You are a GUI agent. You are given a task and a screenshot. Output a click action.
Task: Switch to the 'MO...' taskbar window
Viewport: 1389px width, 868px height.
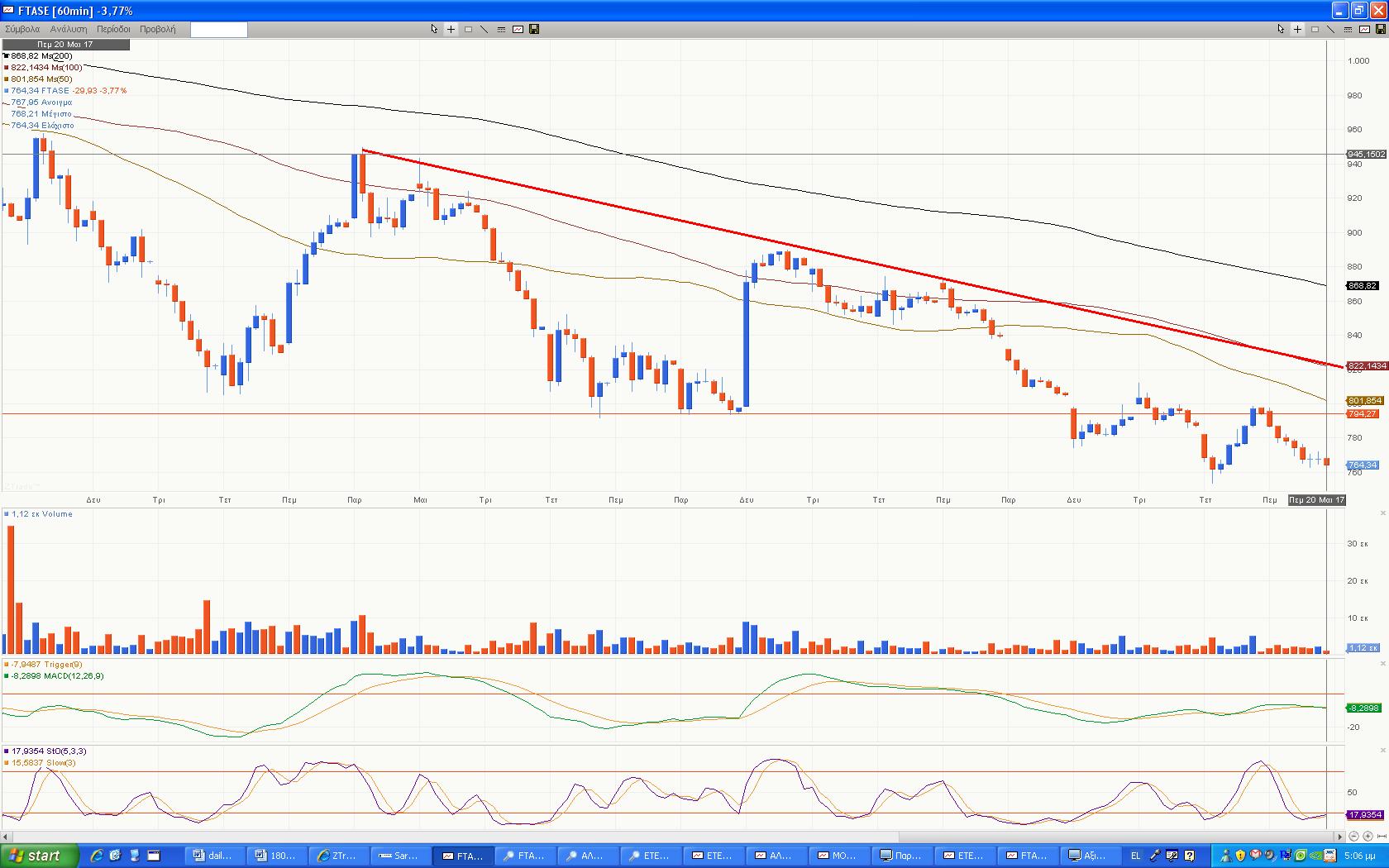(838, 856)
